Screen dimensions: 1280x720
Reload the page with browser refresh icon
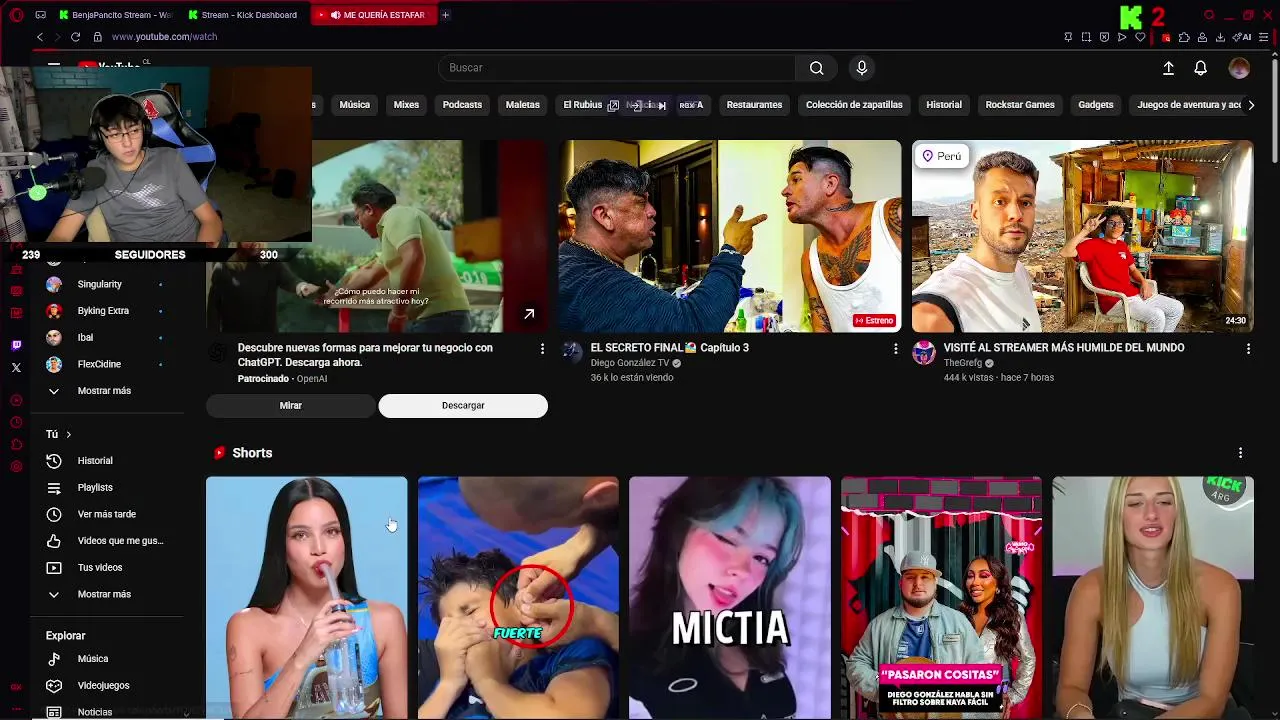point(75,37)
